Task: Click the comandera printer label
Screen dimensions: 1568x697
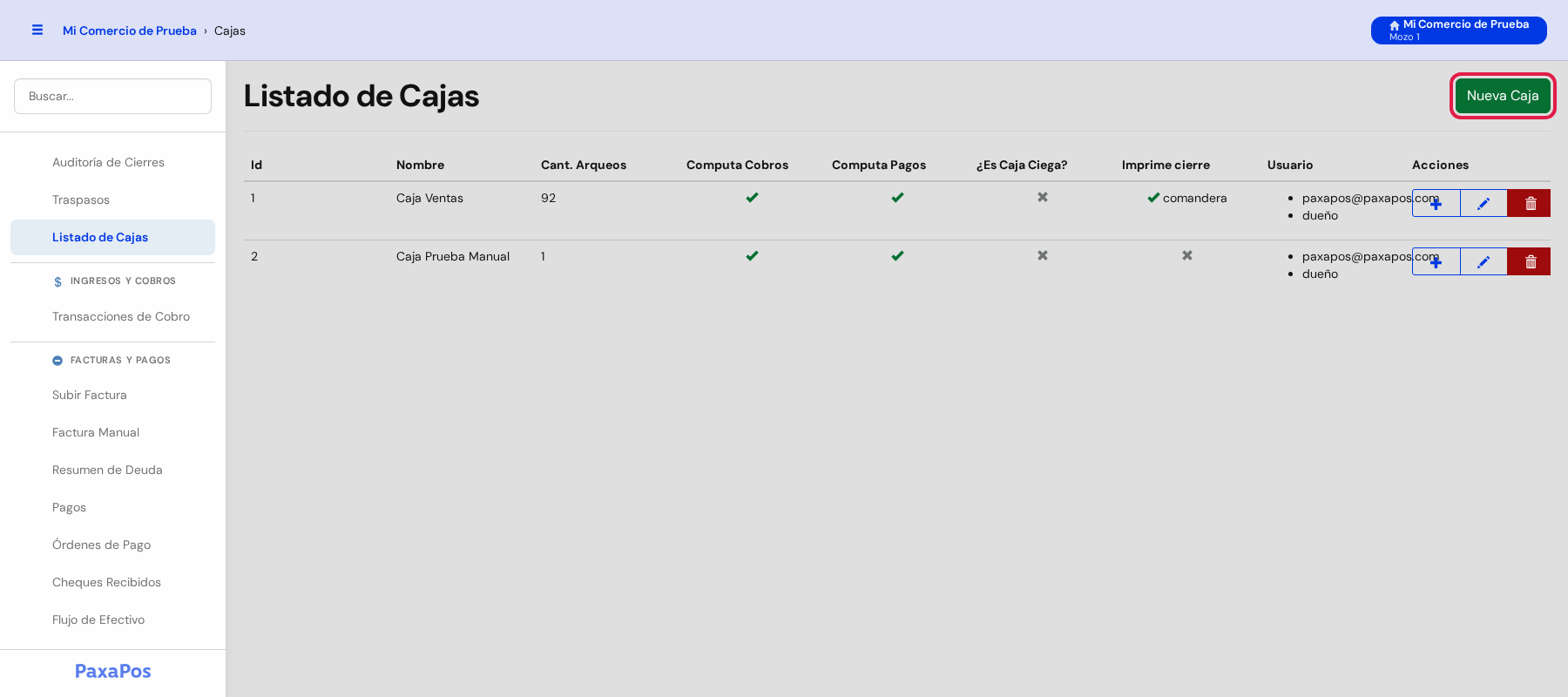Action: pos(1194,198)
